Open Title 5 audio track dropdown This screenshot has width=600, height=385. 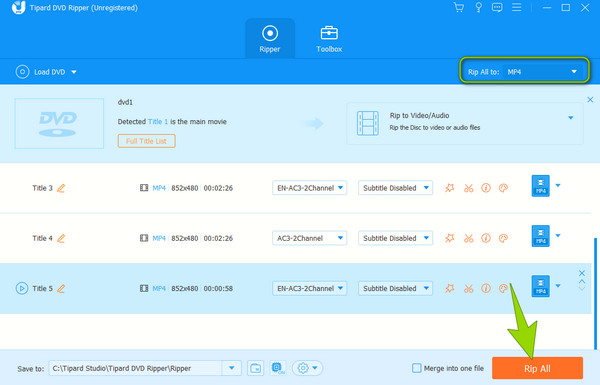(x=310, y=288)
